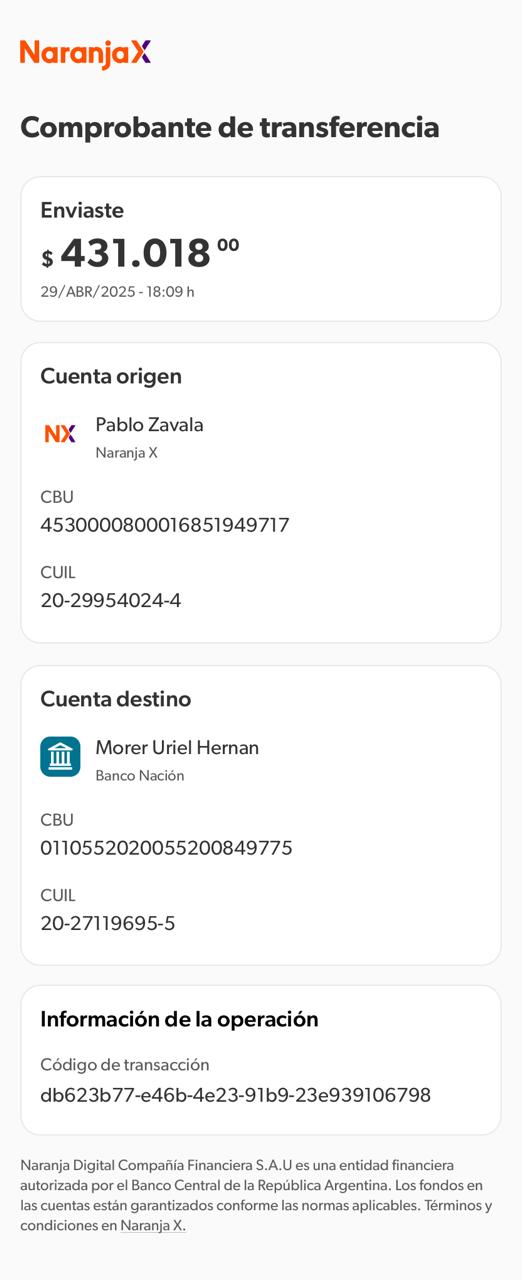Click the Naranja Digital legal disclaimer paragraph
Screen dimensions: 522x1280
click(x=257, y=1195)
